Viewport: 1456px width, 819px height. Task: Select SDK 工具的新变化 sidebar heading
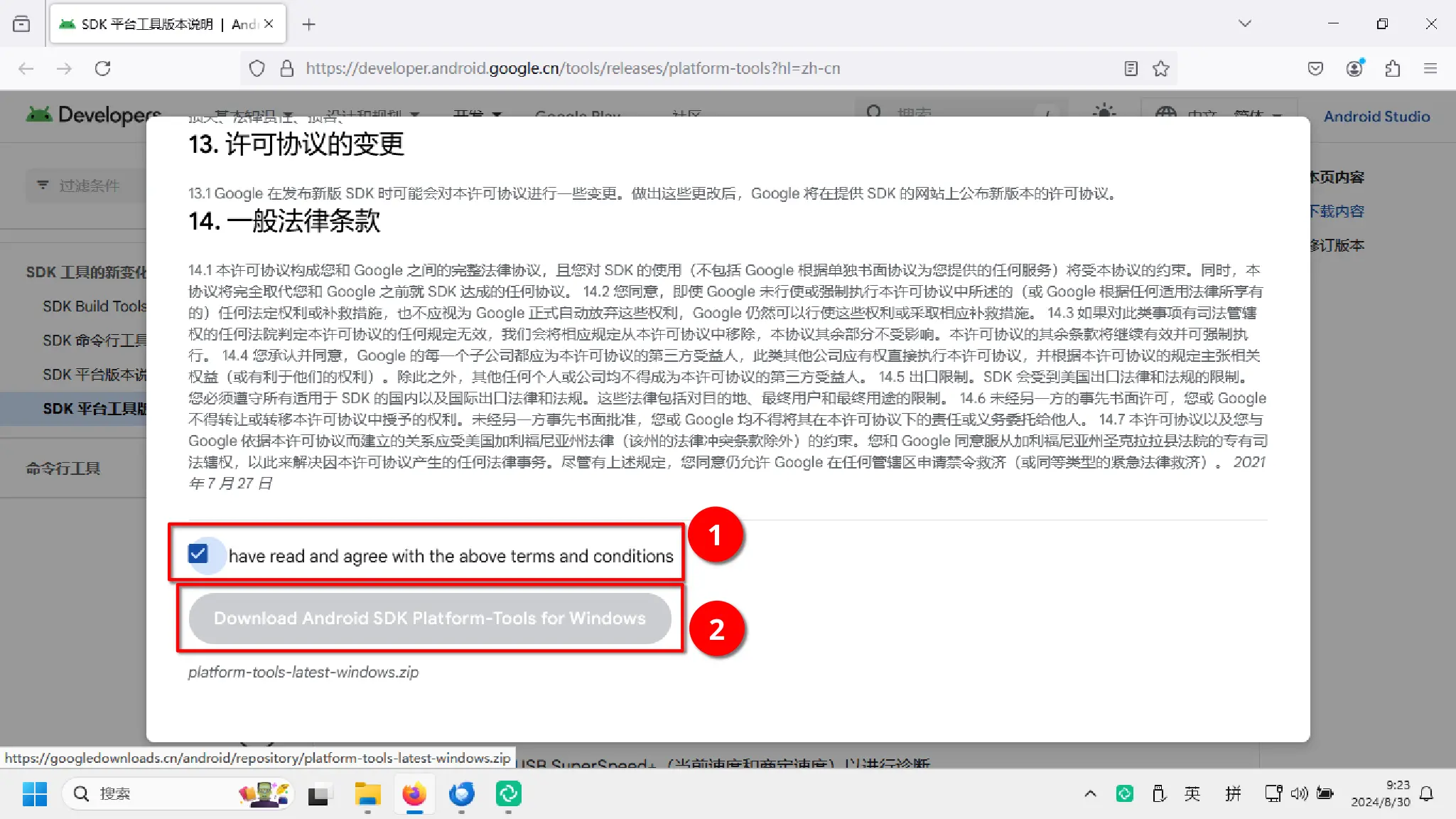pos(86,272)
